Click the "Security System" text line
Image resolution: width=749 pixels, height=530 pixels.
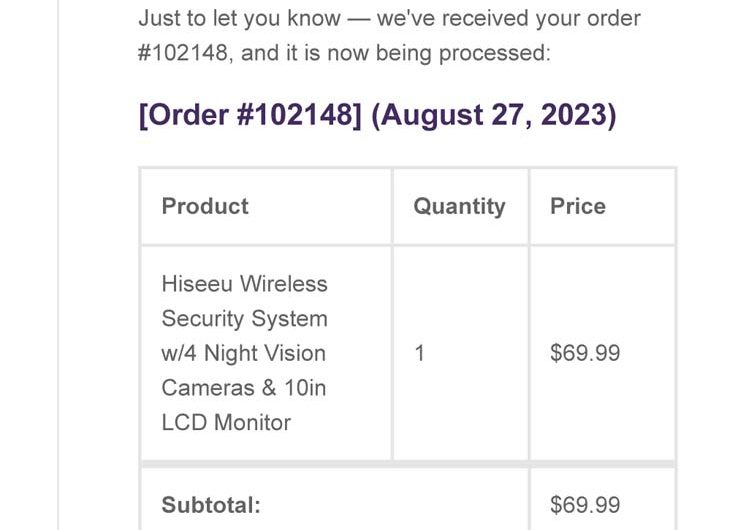244,318
